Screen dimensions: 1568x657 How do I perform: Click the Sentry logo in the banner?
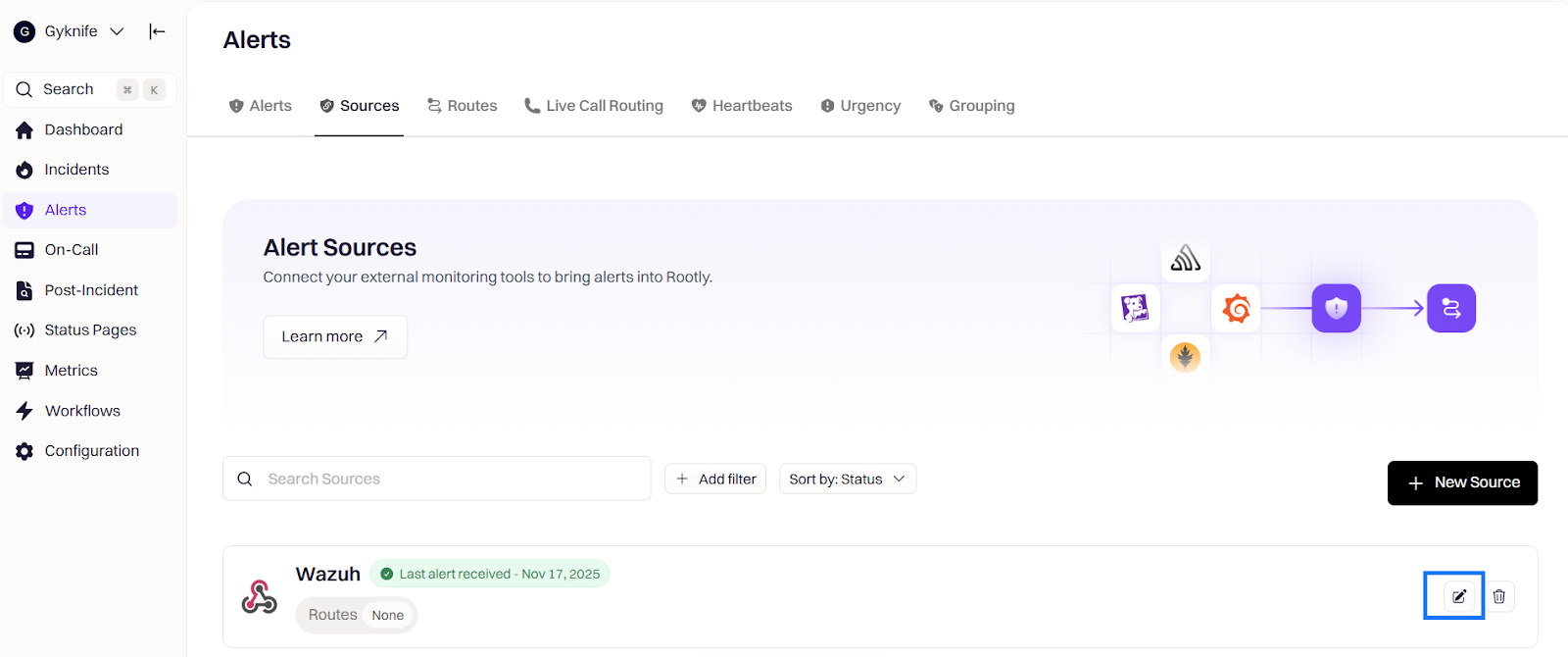click(1186, 259)
